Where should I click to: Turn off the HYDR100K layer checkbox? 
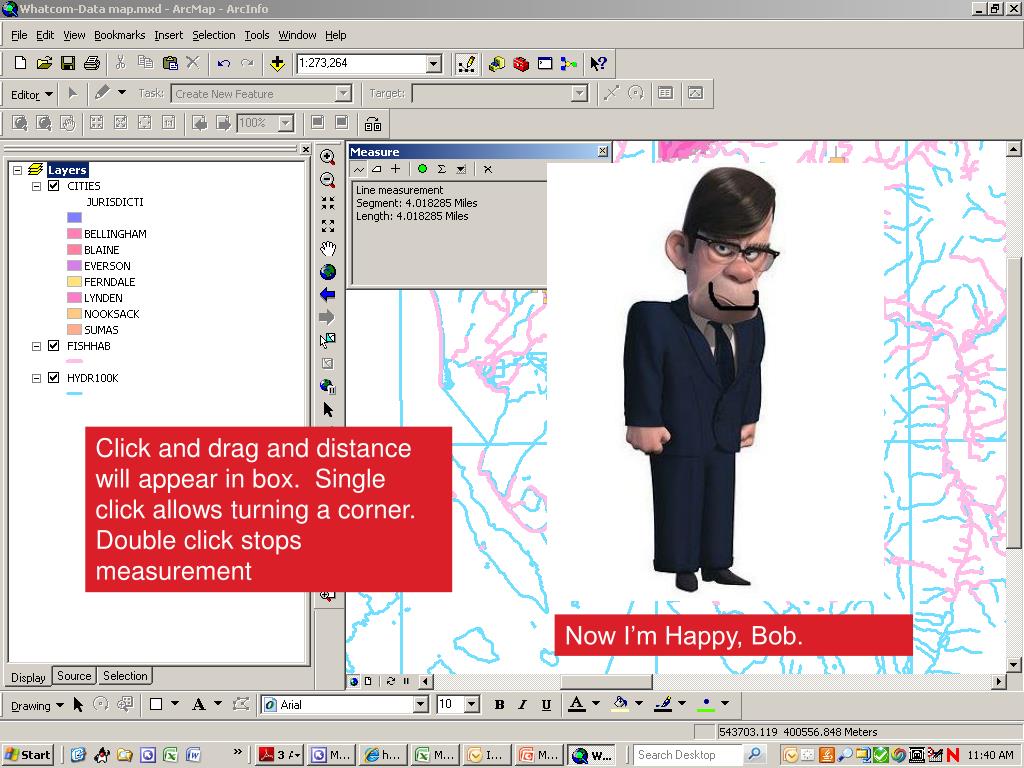click(54, 378)
